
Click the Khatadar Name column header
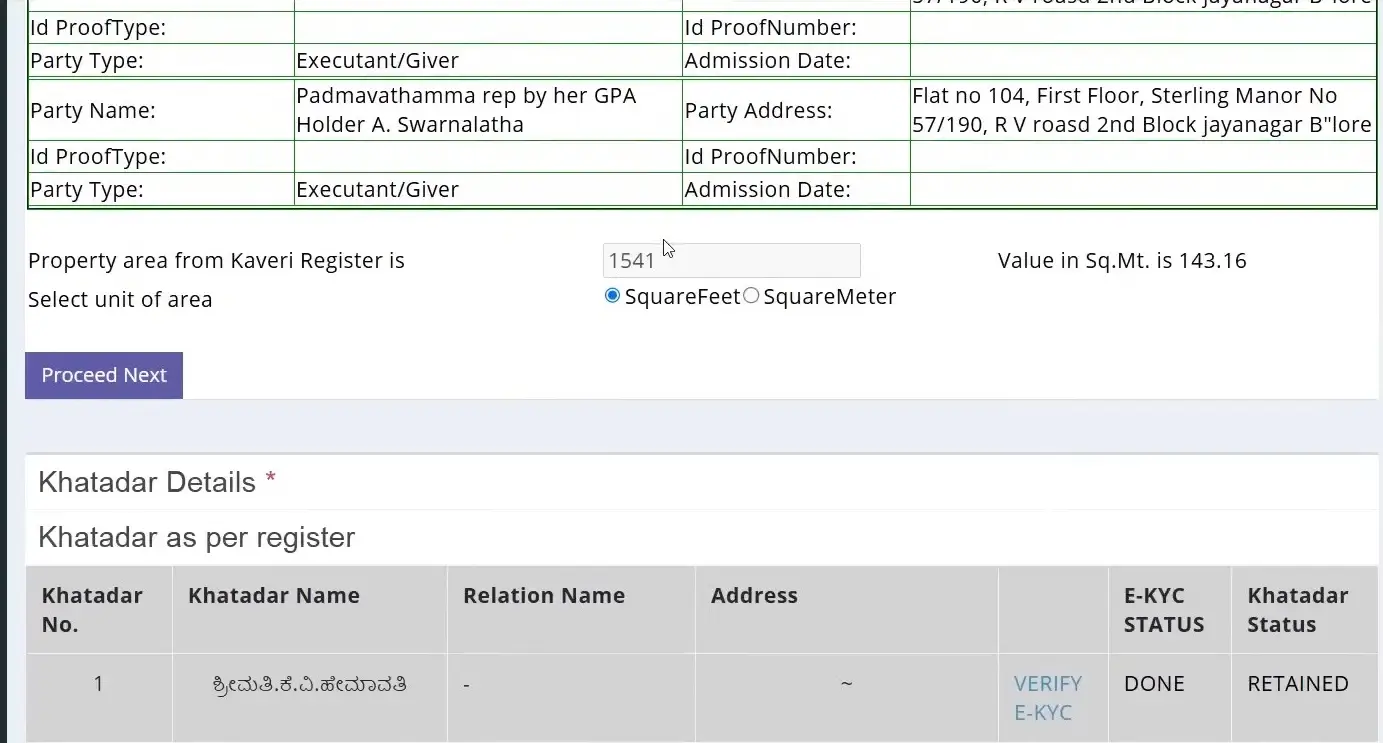pyautogui.click(x=273, y=595)
